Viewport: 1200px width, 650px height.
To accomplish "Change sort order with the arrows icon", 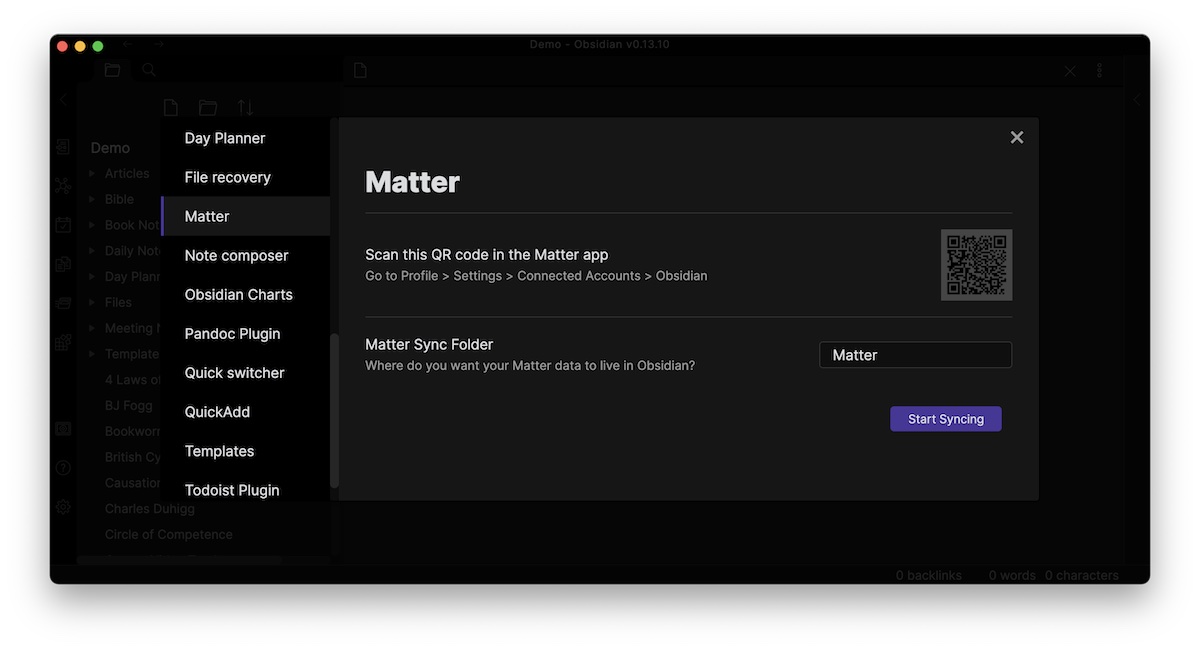I will click(245, 107).
